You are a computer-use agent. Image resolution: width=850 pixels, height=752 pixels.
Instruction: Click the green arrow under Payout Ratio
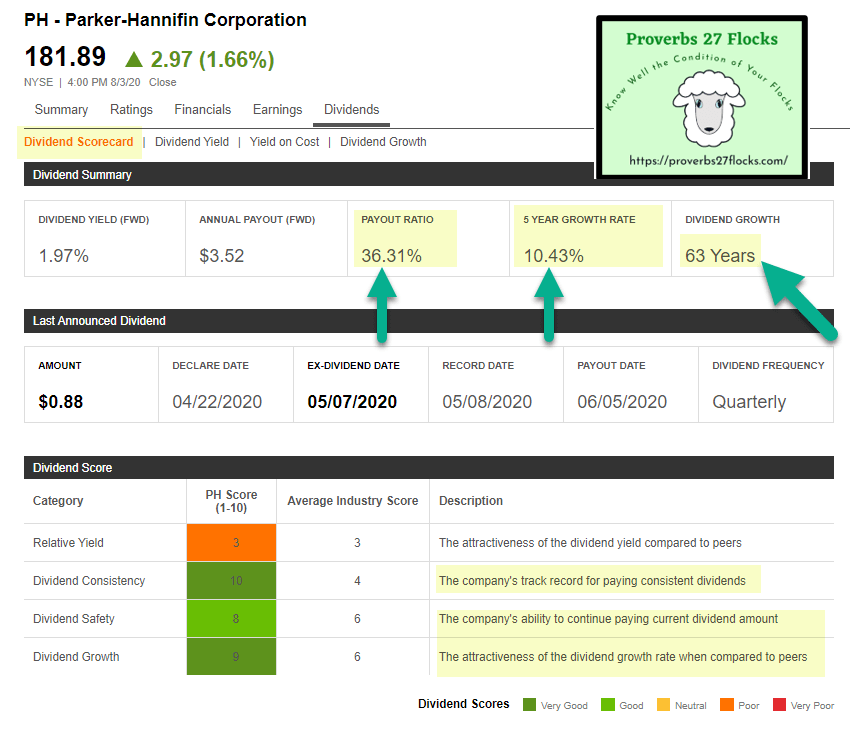(x=381, y=307)
